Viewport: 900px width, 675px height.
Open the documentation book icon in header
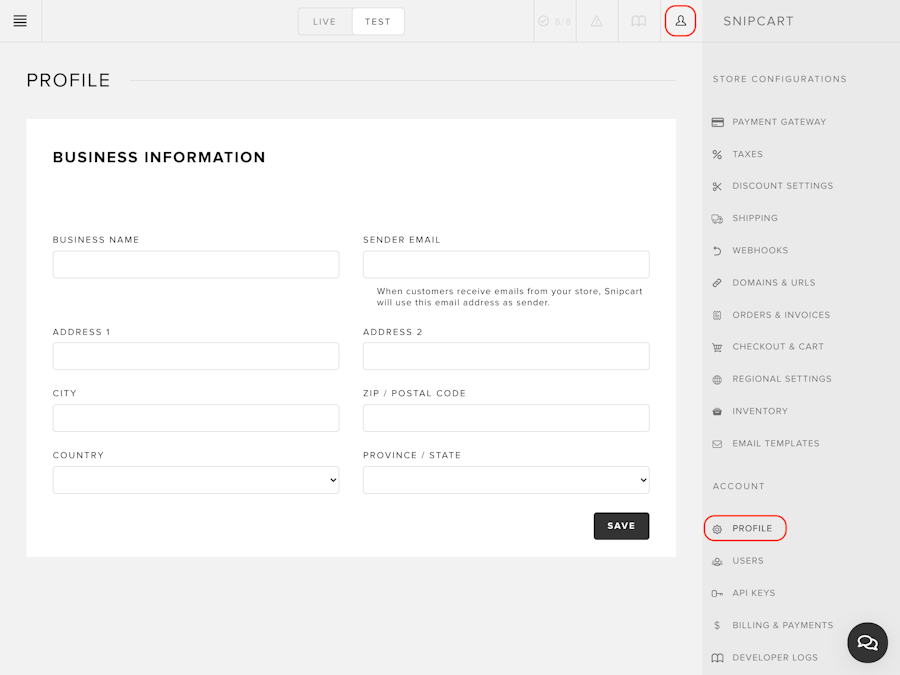638,21
